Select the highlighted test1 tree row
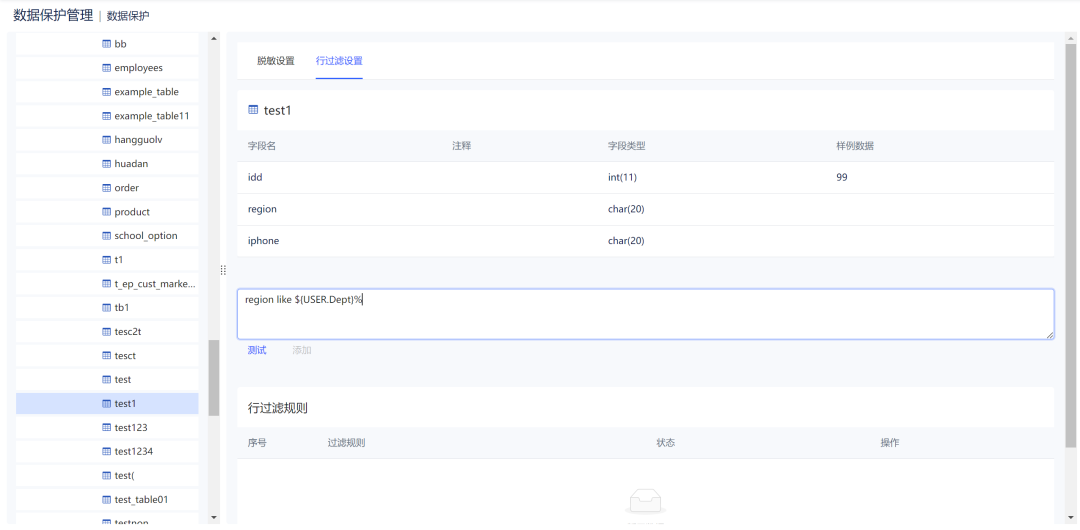 tap(107, 403)
